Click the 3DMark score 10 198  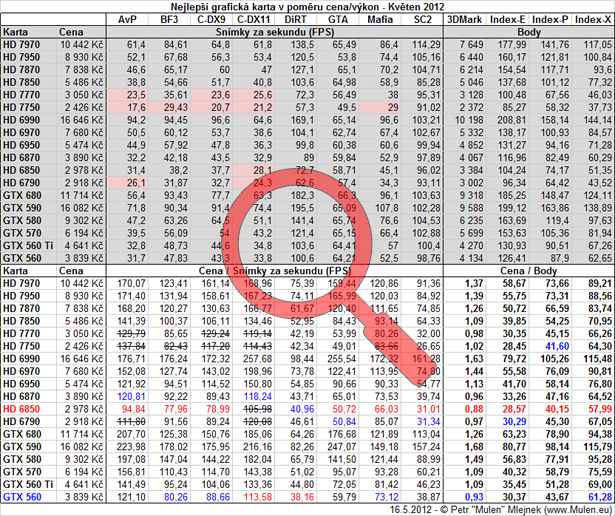click(469, 120)
